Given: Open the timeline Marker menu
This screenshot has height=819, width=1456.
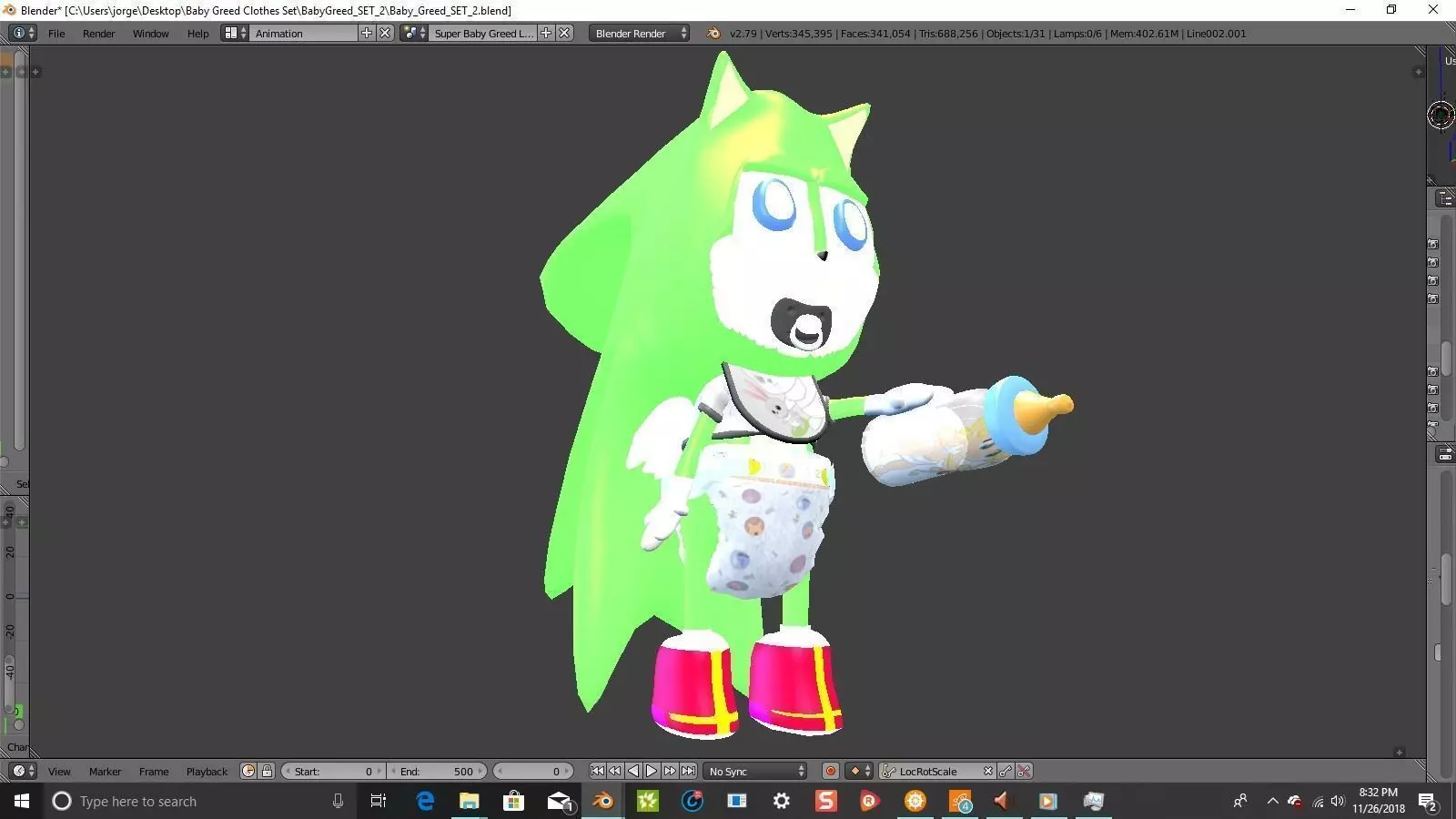Looking at the screenshot, I should coord(105,772).
